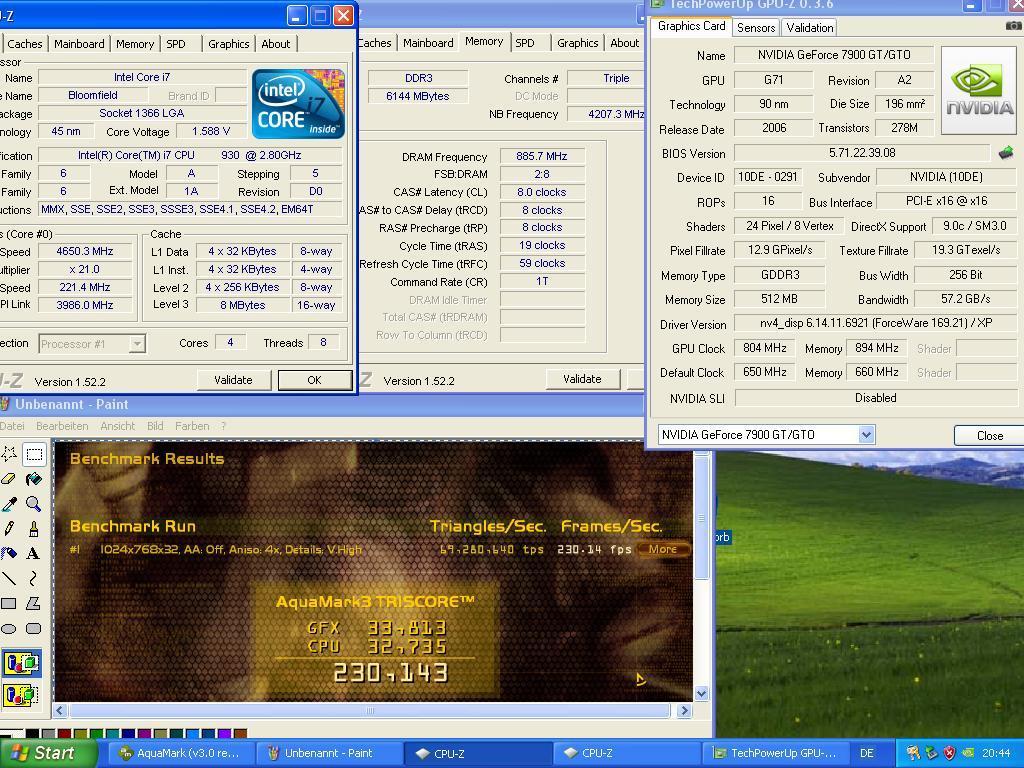Choose the Ellipse shape tool

[9, 628]
